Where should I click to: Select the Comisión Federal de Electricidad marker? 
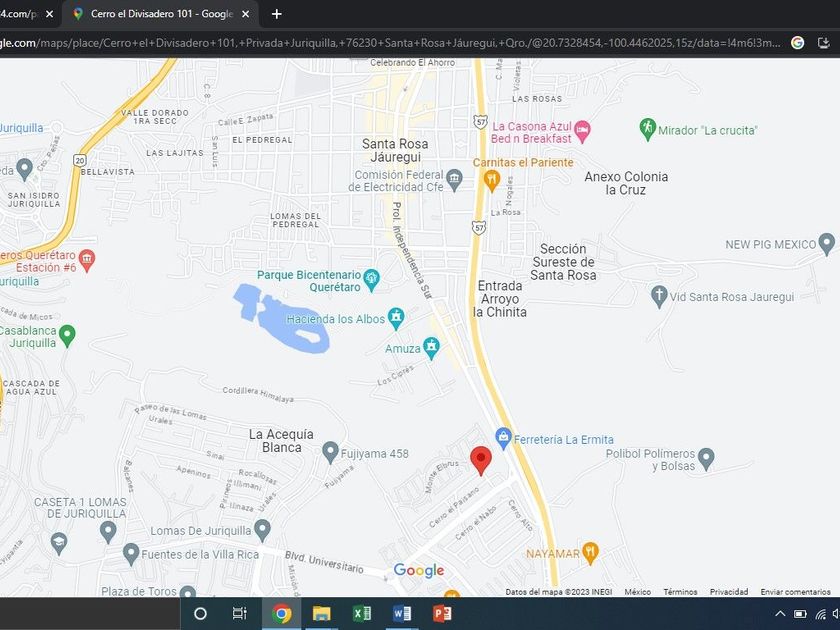[x=454, y=181]
